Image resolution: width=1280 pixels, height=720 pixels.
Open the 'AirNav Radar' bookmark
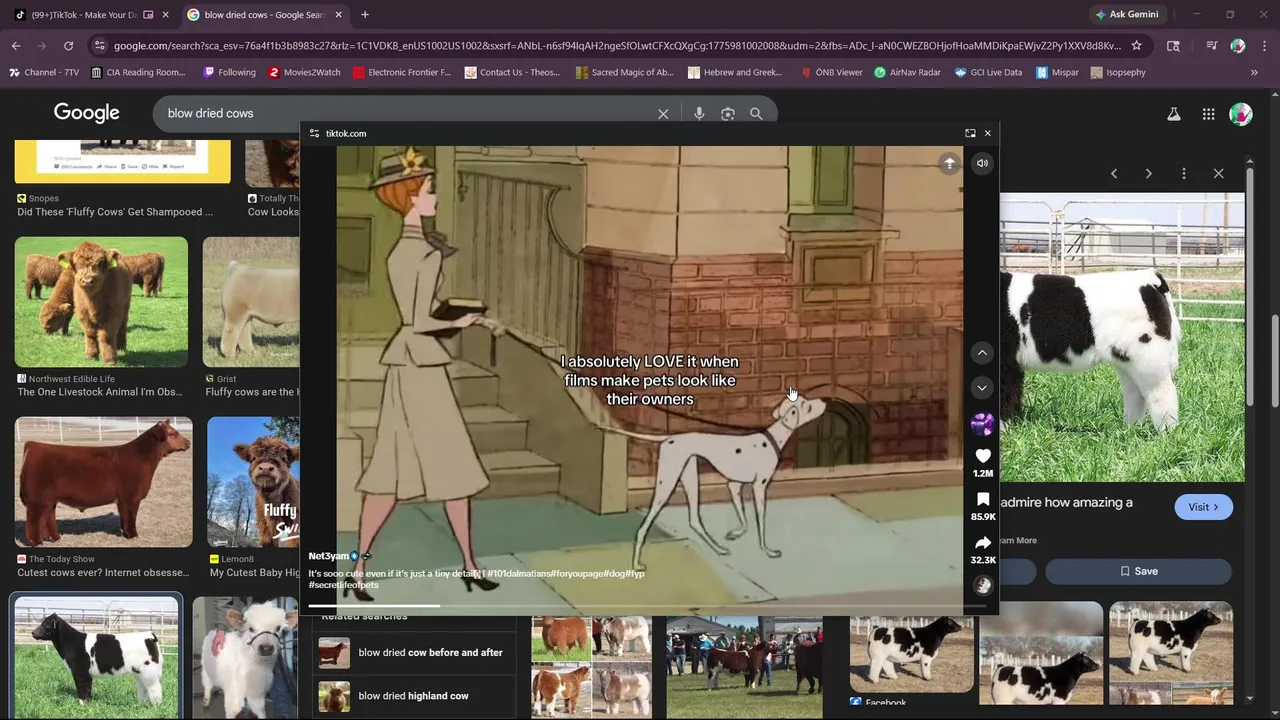click(907, 72)
